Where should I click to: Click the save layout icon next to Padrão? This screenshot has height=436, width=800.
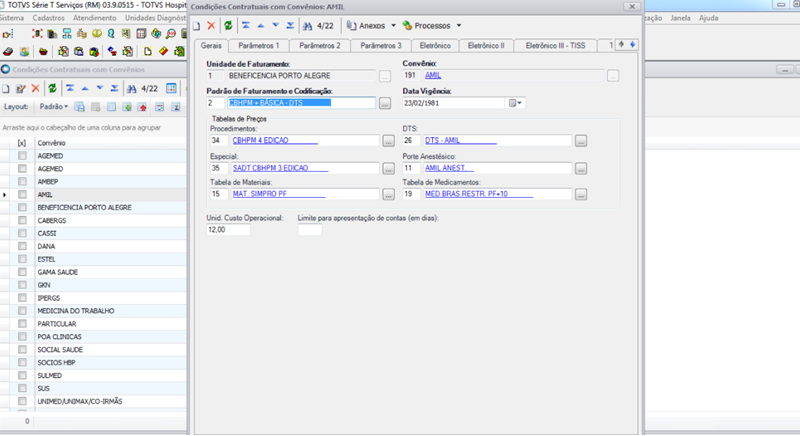pos(80,107)
